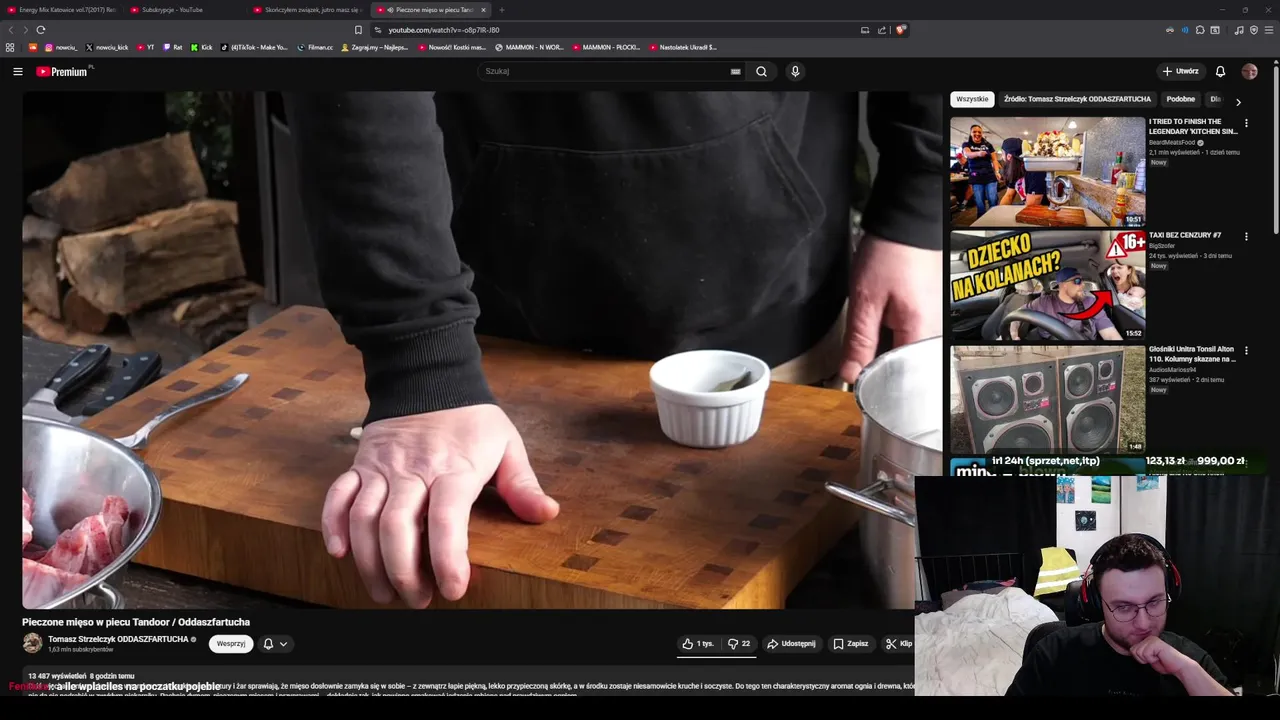The height and width of the screenshot is (720, 1280).
Task: Open nowciu_kick X bookmark
Action: coord(107,47)
